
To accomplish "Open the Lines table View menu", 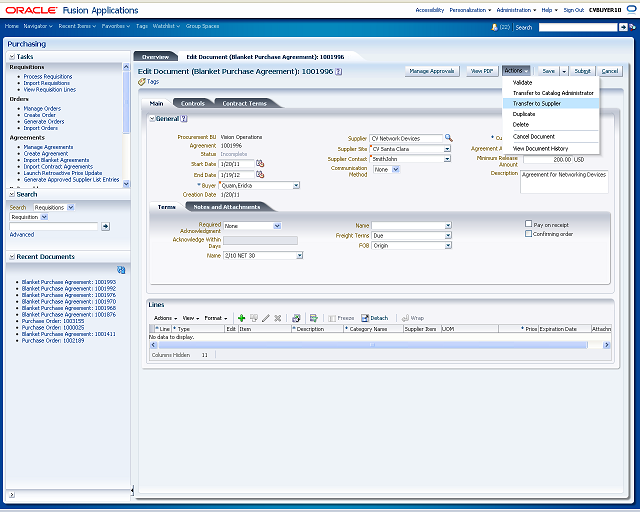I will [x=190, y=318].
